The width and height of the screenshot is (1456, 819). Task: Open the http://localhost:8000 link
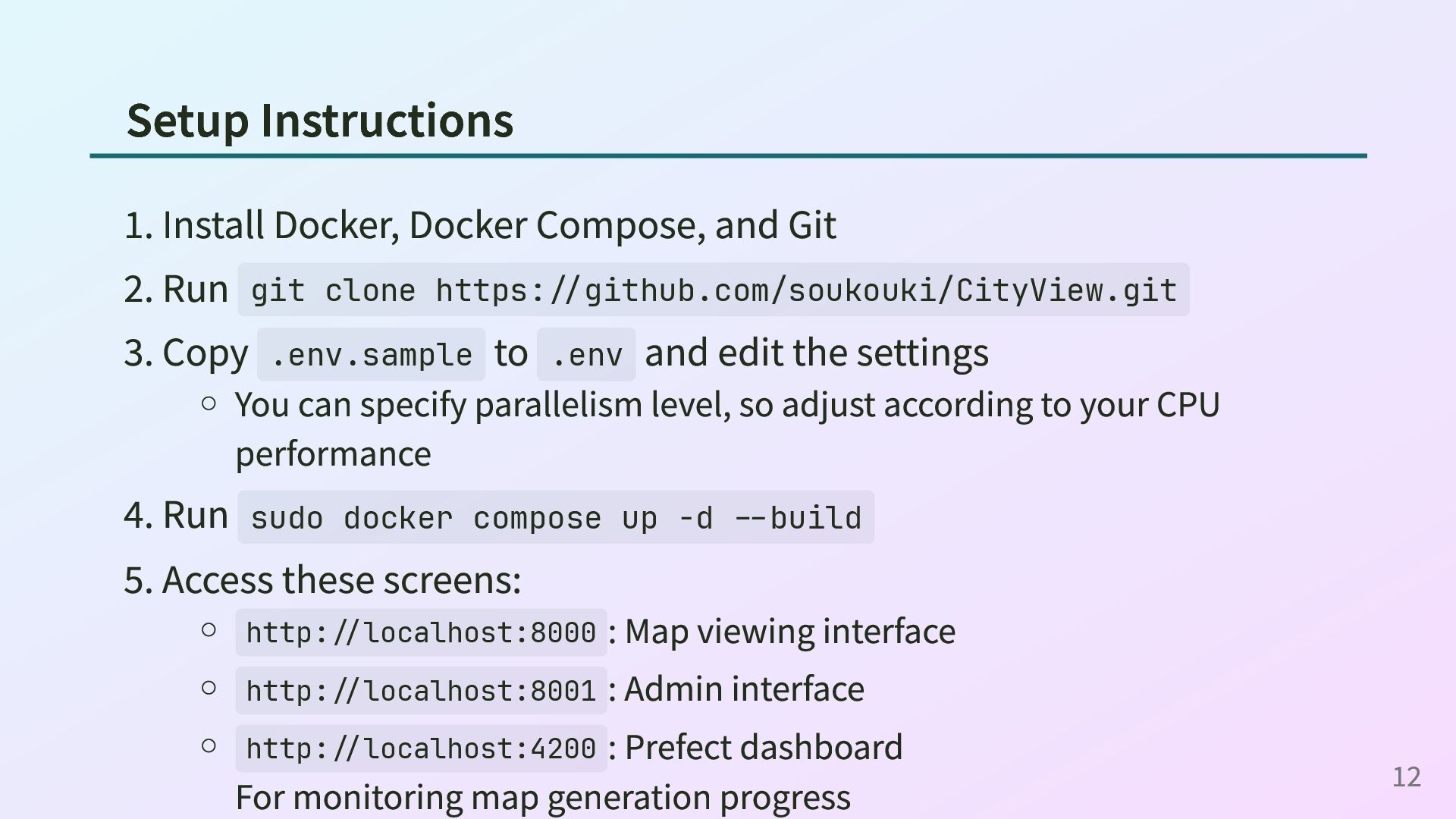click(421, 632)
